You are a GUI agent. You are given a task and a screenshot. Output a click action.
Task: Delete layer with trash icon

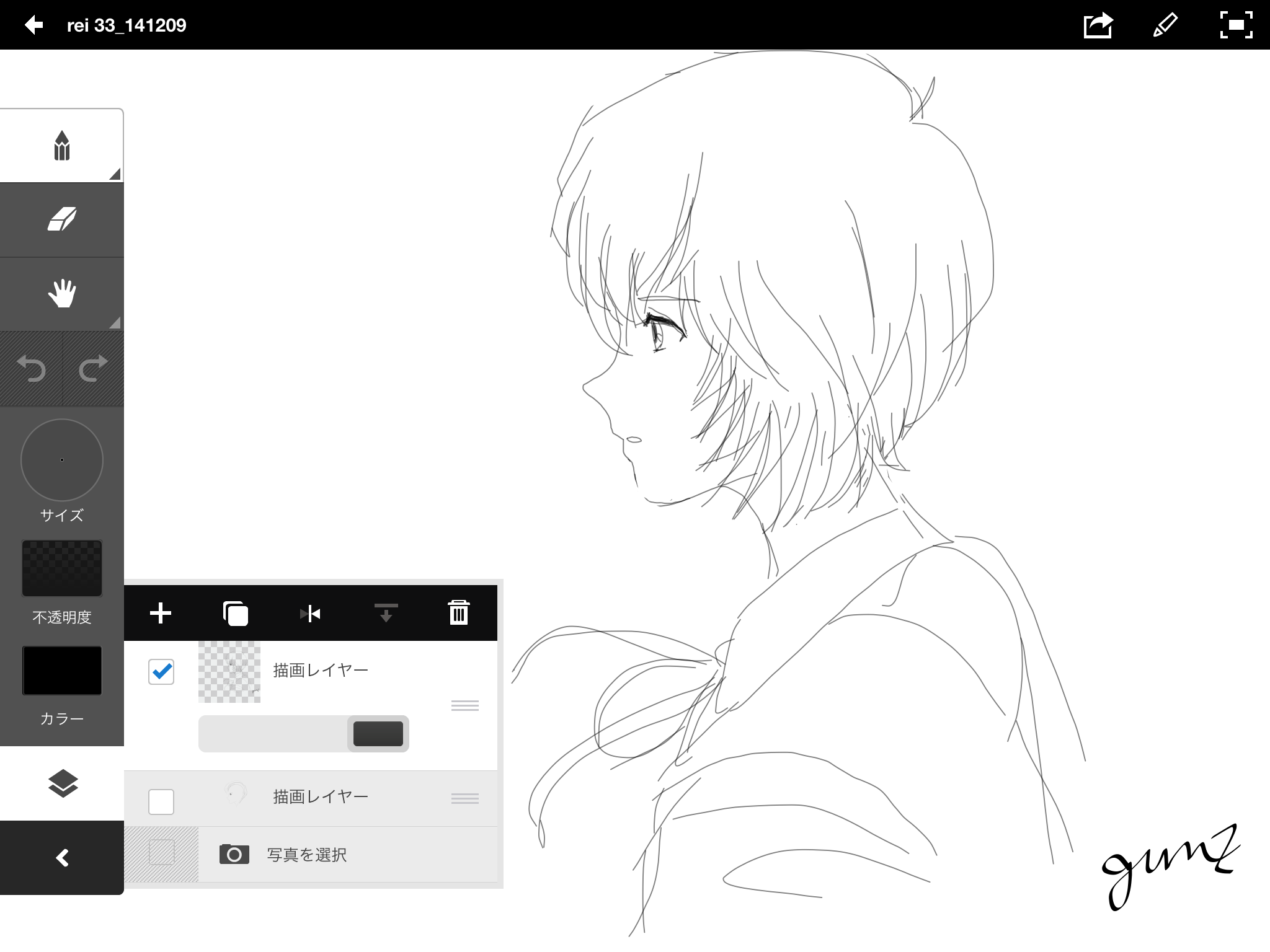tap(458, 612)
